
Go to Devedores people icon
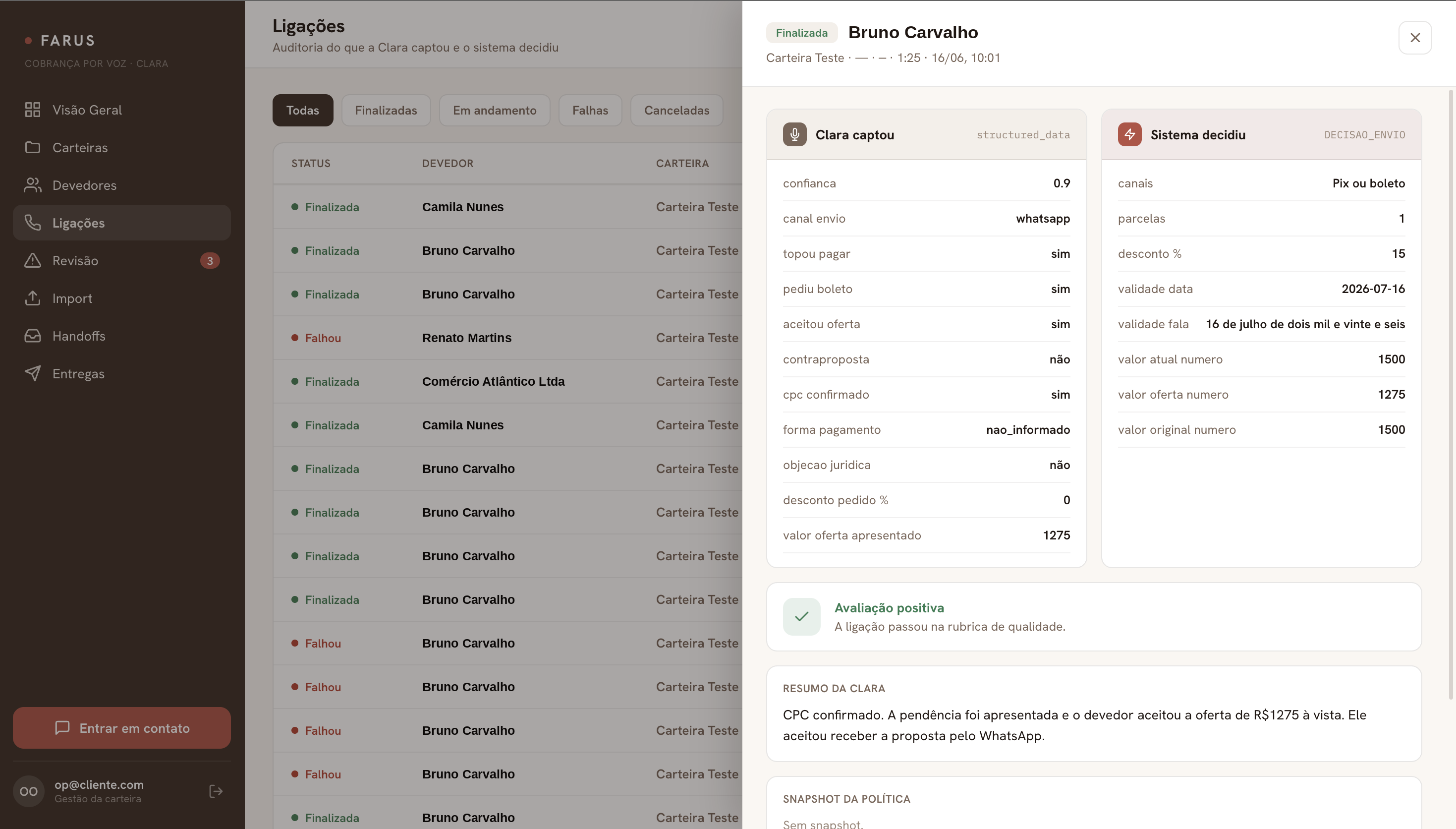point(32,185)
